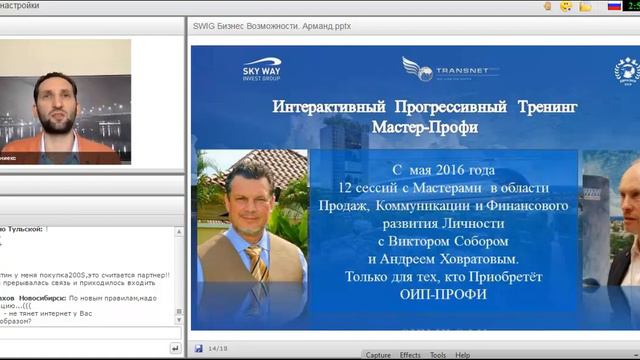
Task: Click the save disk icon below slide
Action: tap(199, 348)
